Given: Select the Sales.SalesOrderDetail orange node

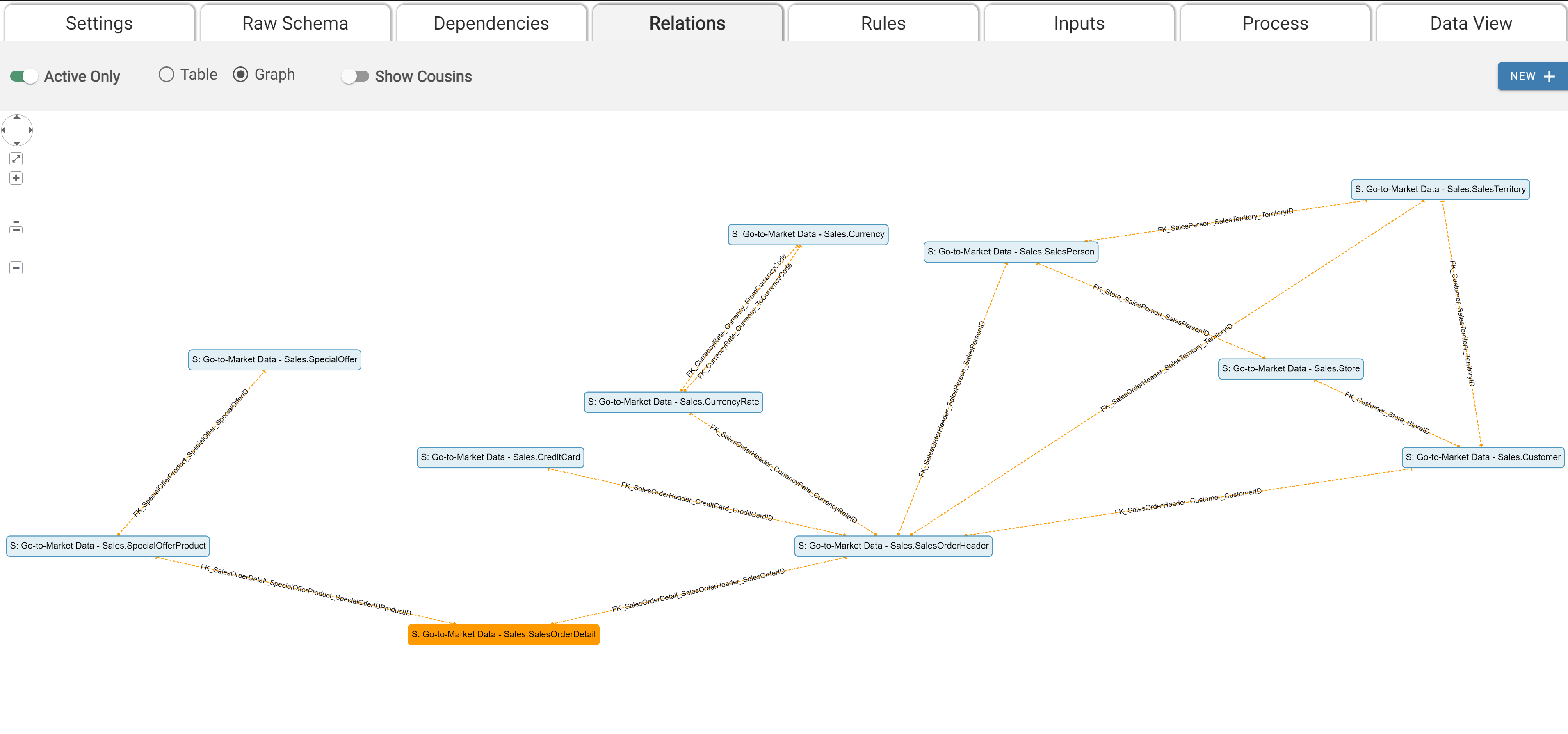Looking at the screenshot, I should (x=503, y=634).
